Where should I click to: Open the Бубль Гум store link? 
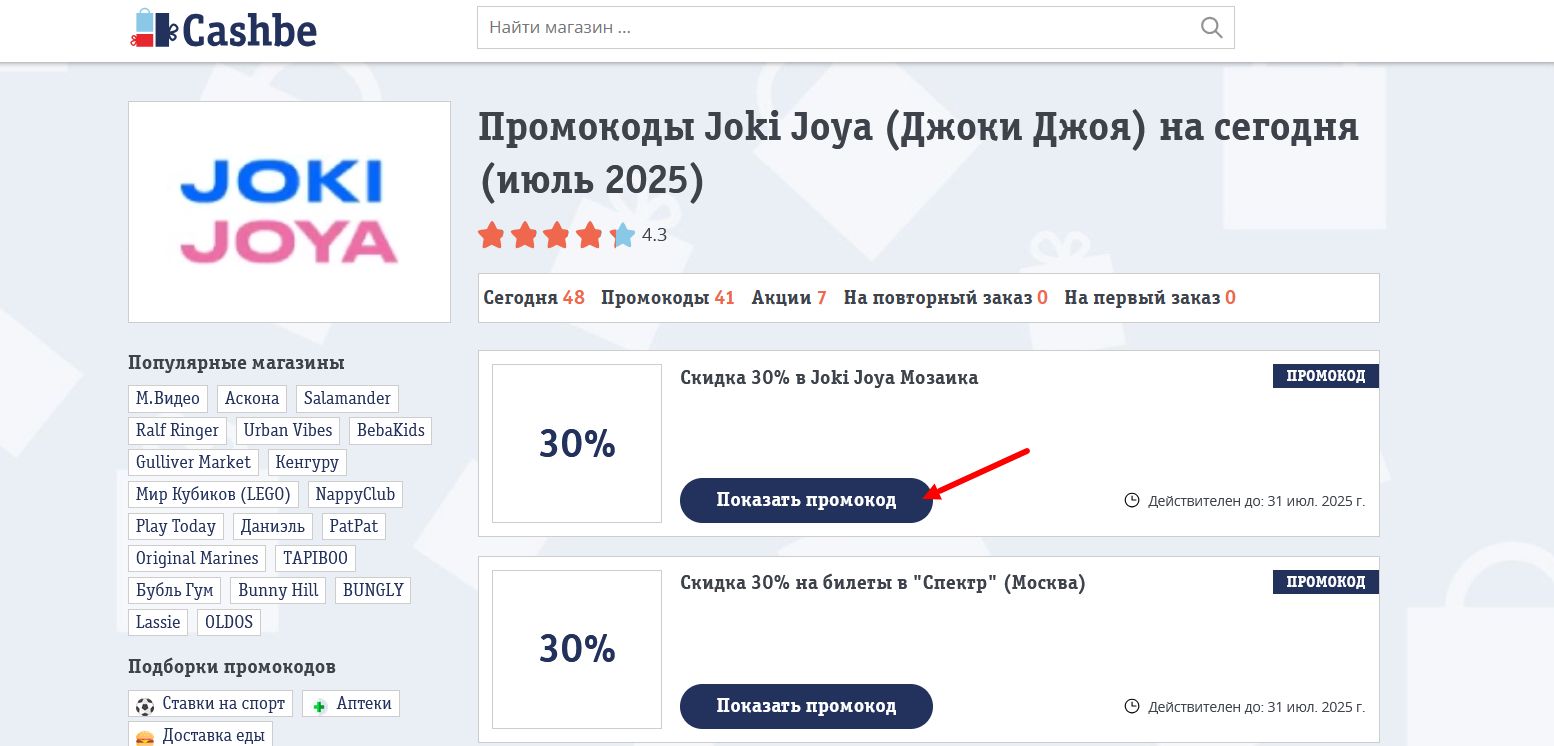175,590
